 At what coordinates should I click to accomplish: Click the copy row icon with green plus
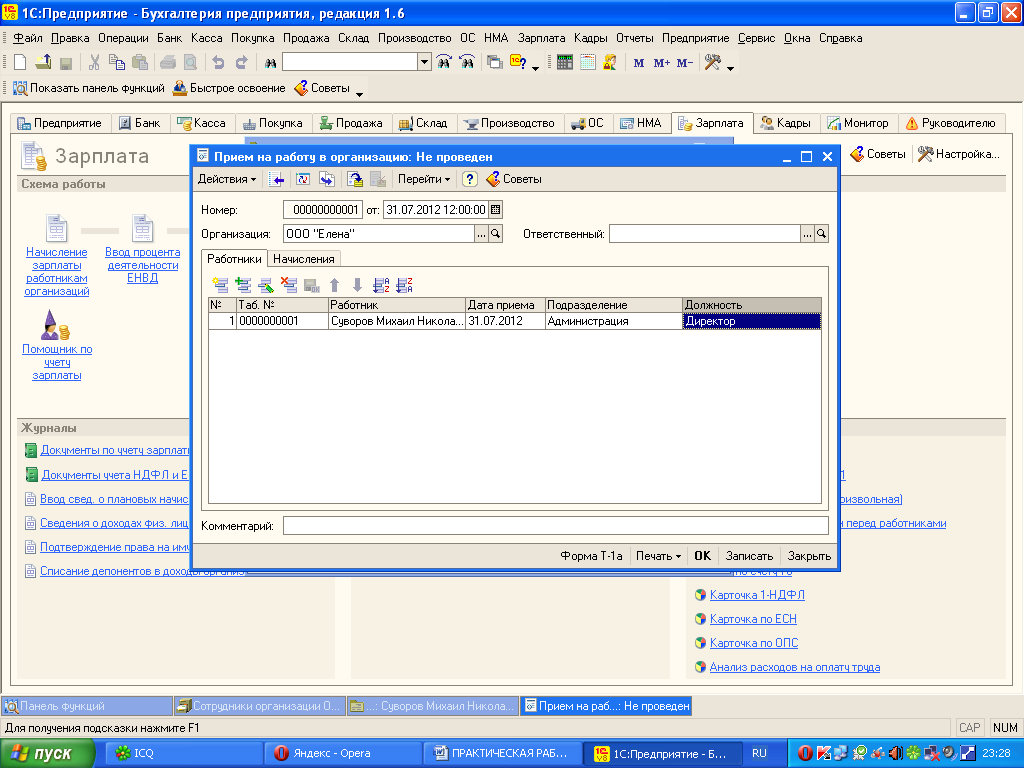tap(243, 285)
